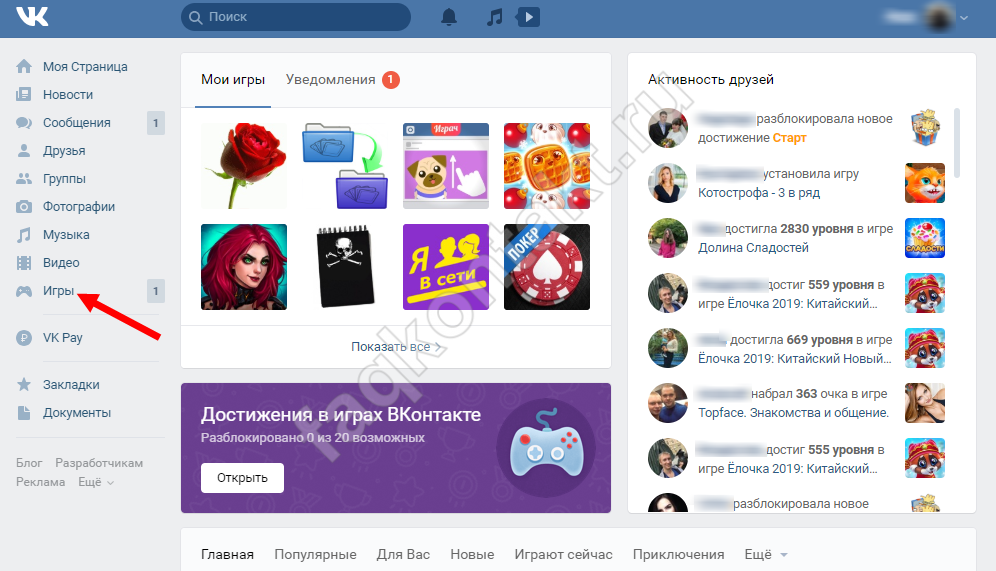The height and width of the screenshot is (571, 996).
Task: Click the home icon next to Моя Страница
Action: 24,66
